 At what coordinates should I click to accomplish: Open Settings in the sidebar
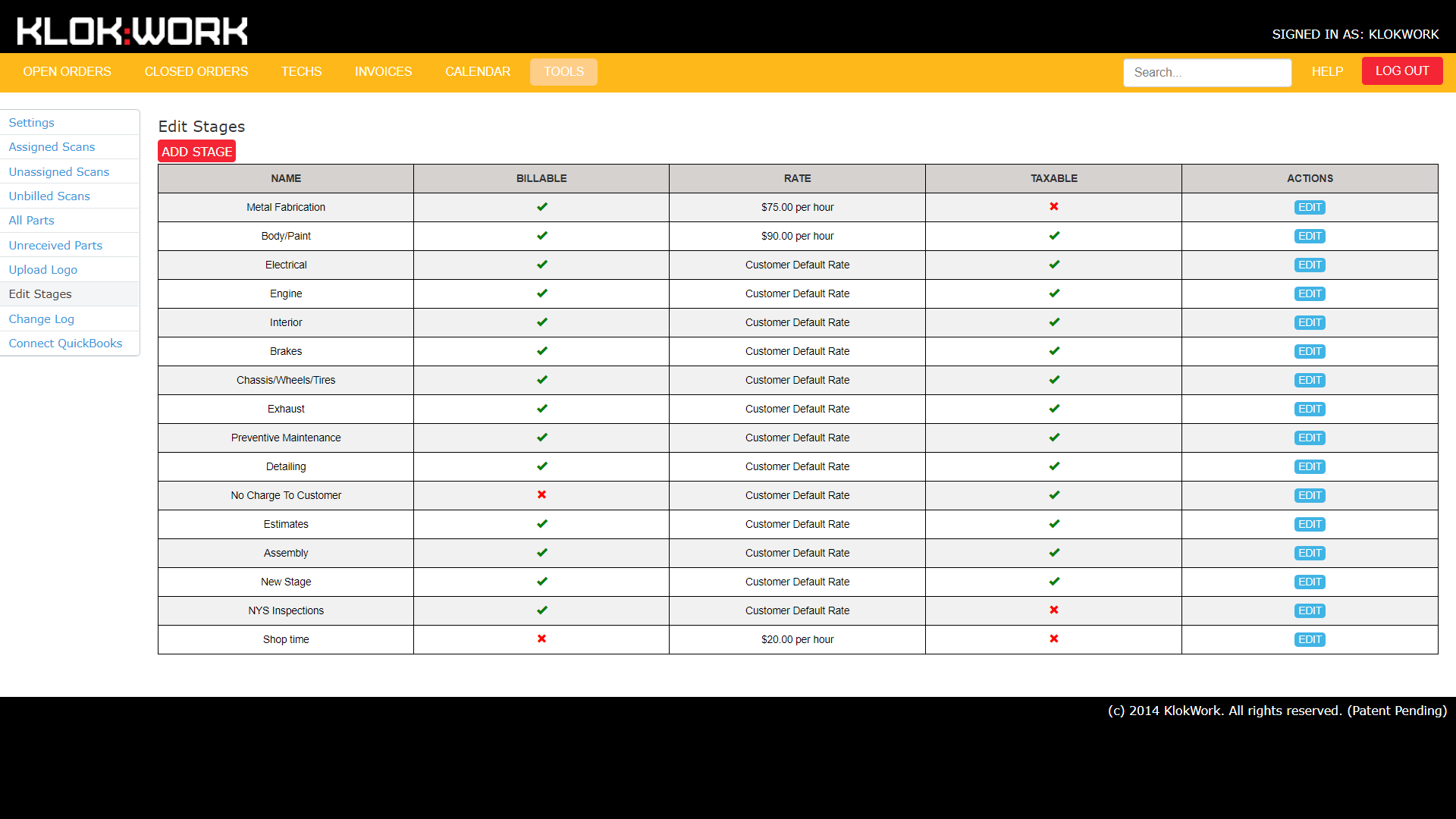click(70, 123)
